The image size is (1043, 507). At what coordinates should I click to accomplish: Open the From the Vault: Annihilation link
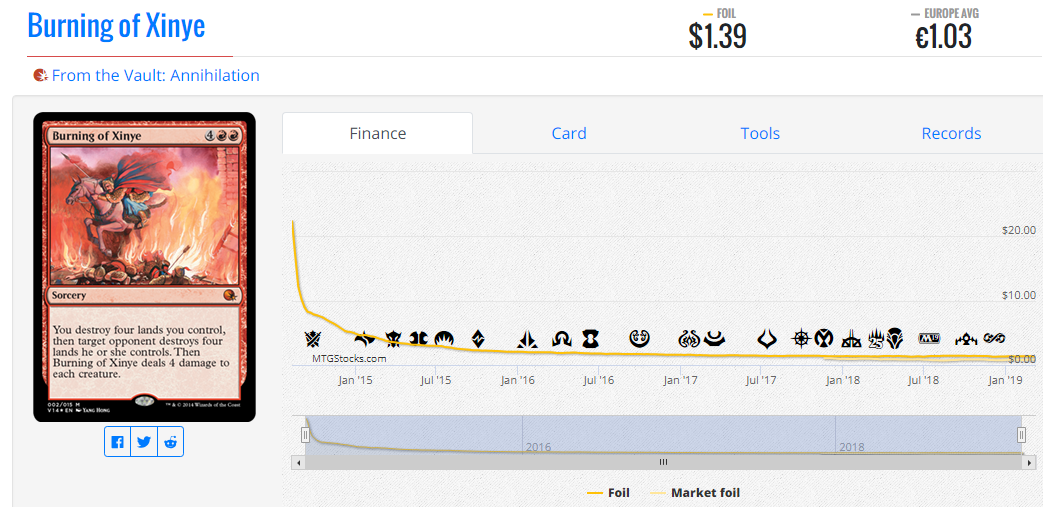coord(155,75)
